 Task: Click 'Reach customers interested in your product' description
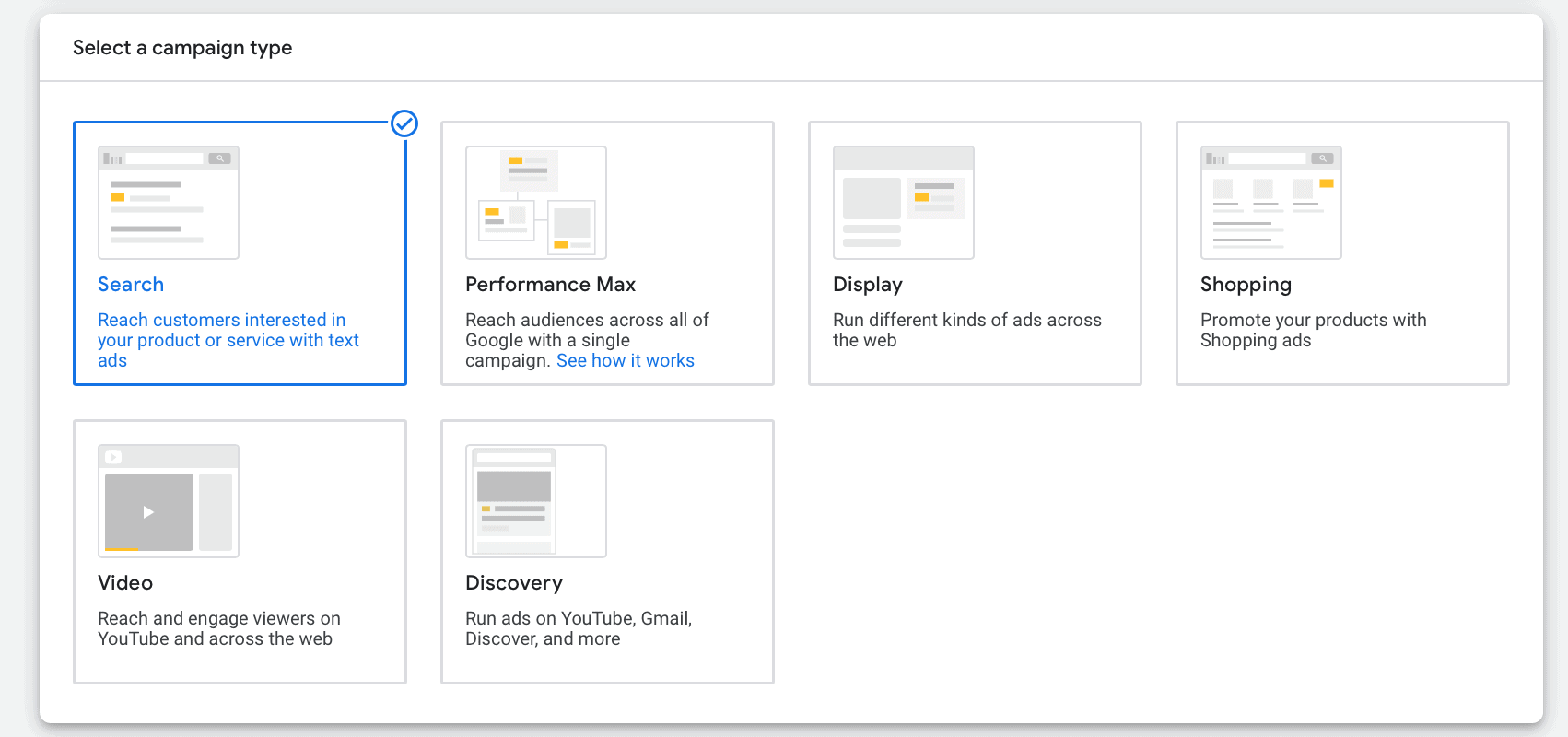click(x=228, y=340)
